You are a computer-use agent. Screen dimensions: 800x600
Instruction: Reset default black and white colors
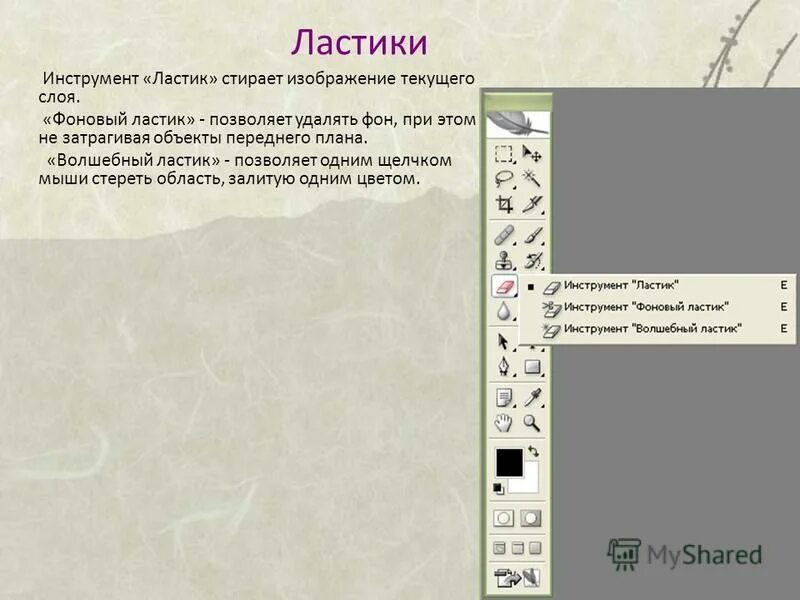tap(498, 489)
